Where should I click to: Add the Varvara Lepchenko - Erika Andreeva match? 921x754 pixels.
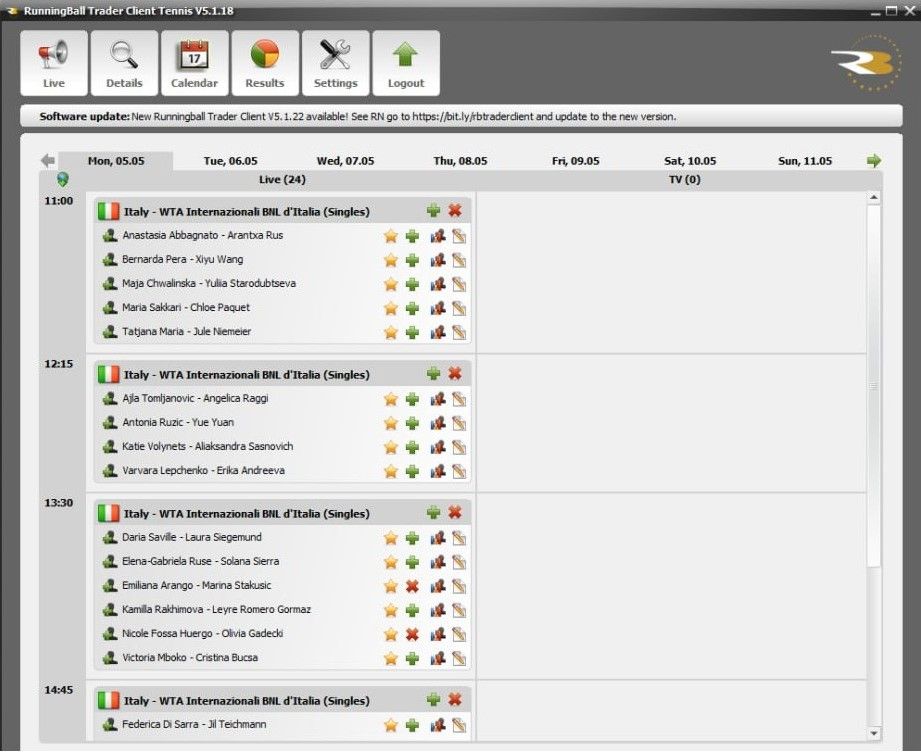coord(412,472)
